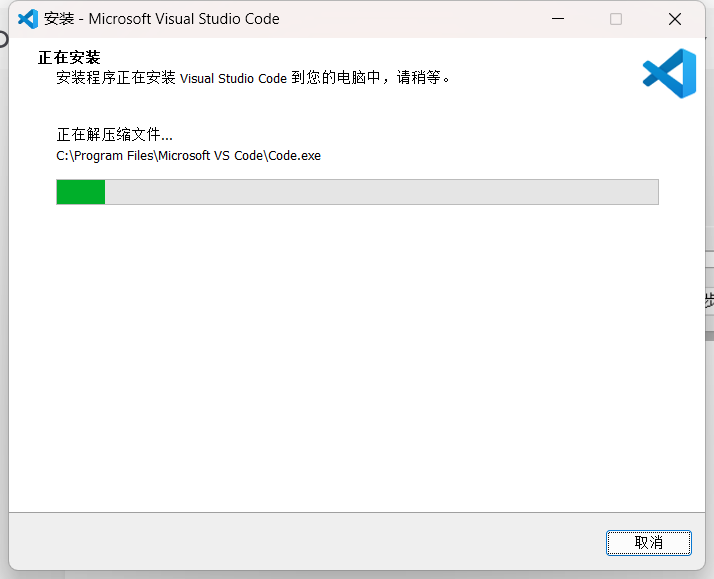The width and height of the screenshot is (714, 579).
Task: Close the VS Code installer window
Action: [x=675, y=19]
